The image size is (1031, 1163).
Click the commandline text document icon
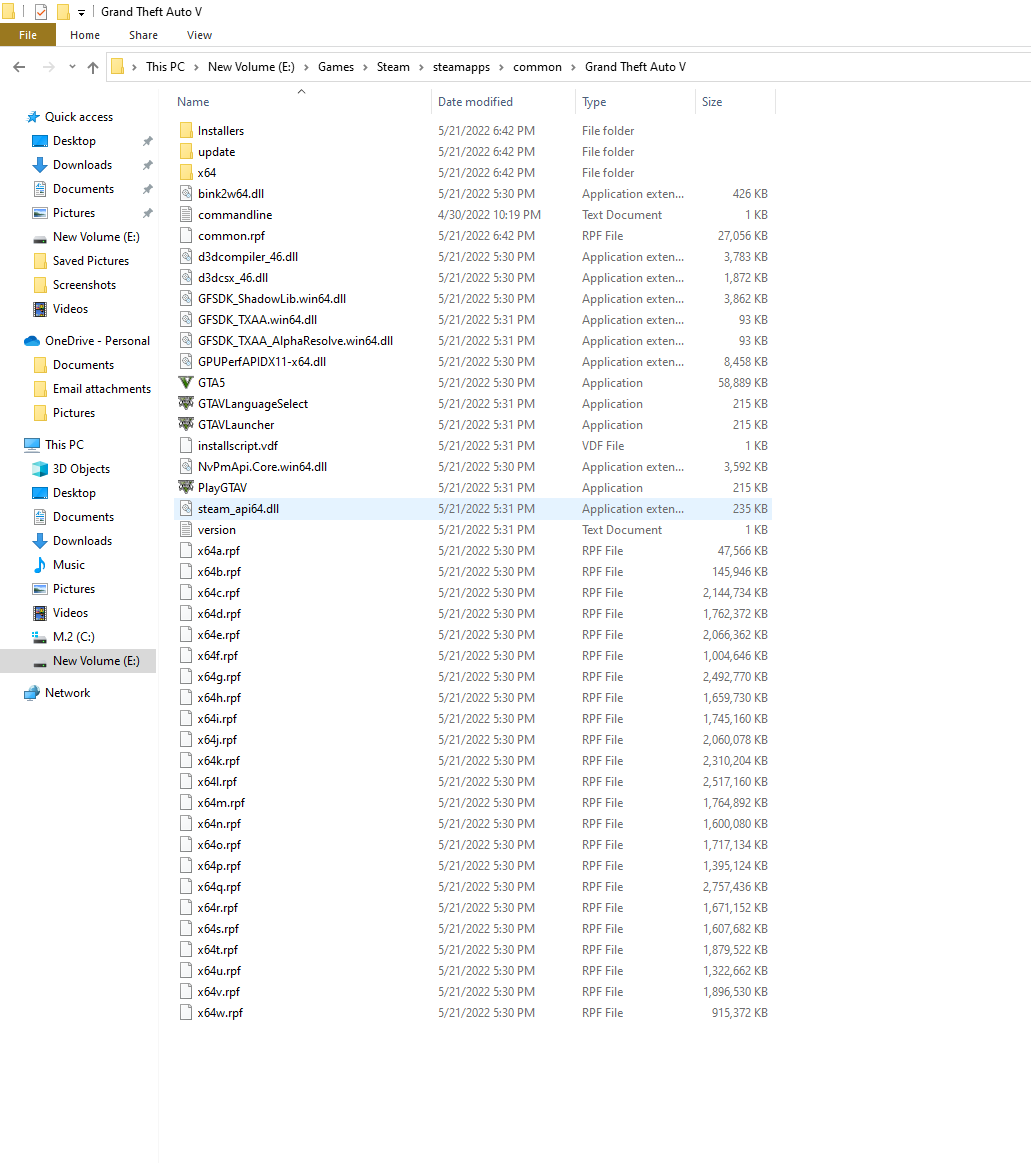(186, 214)
